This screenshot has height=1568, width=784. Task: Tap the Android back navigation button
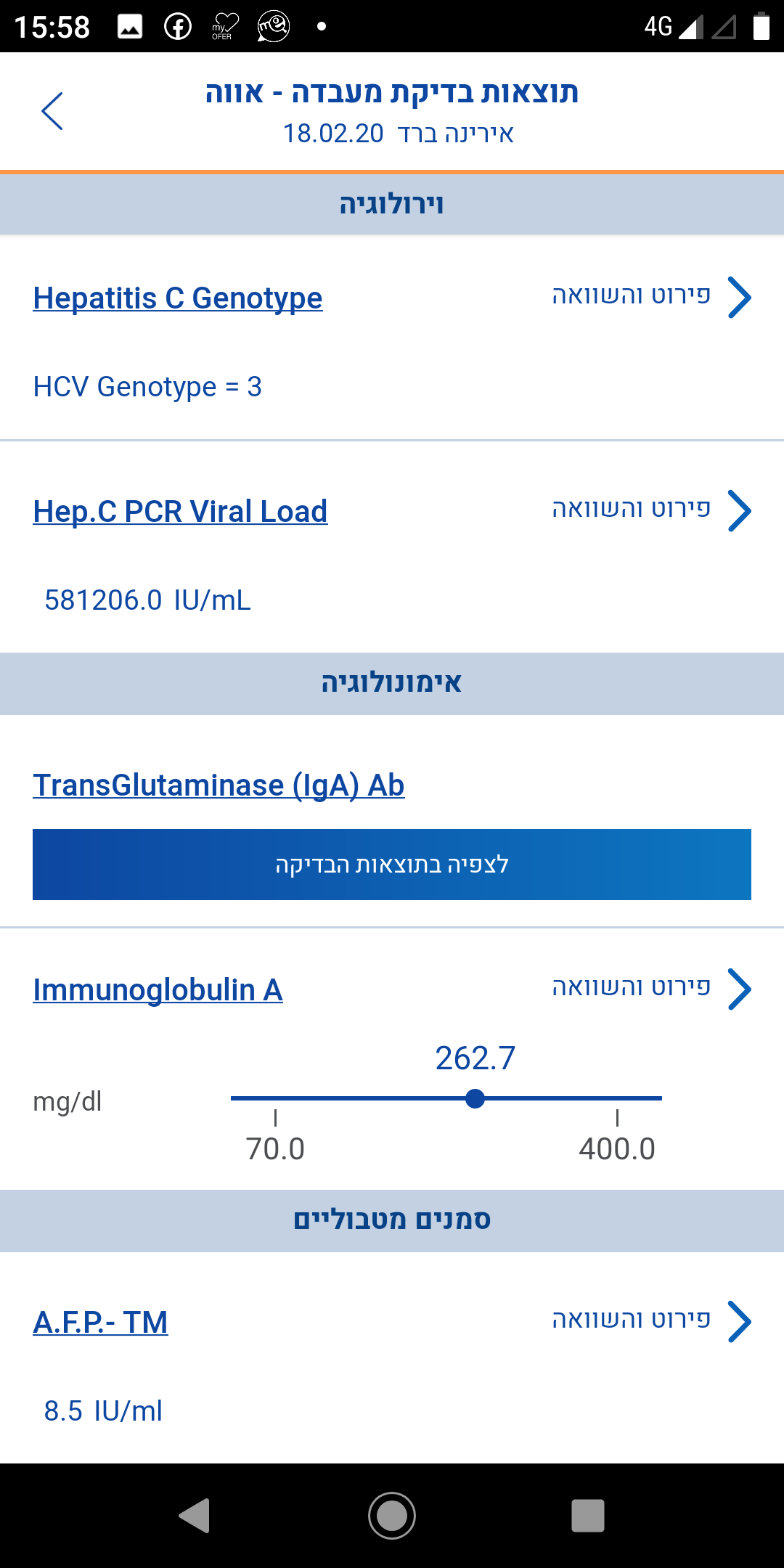pyautogui.click(x=195, y=1516)
